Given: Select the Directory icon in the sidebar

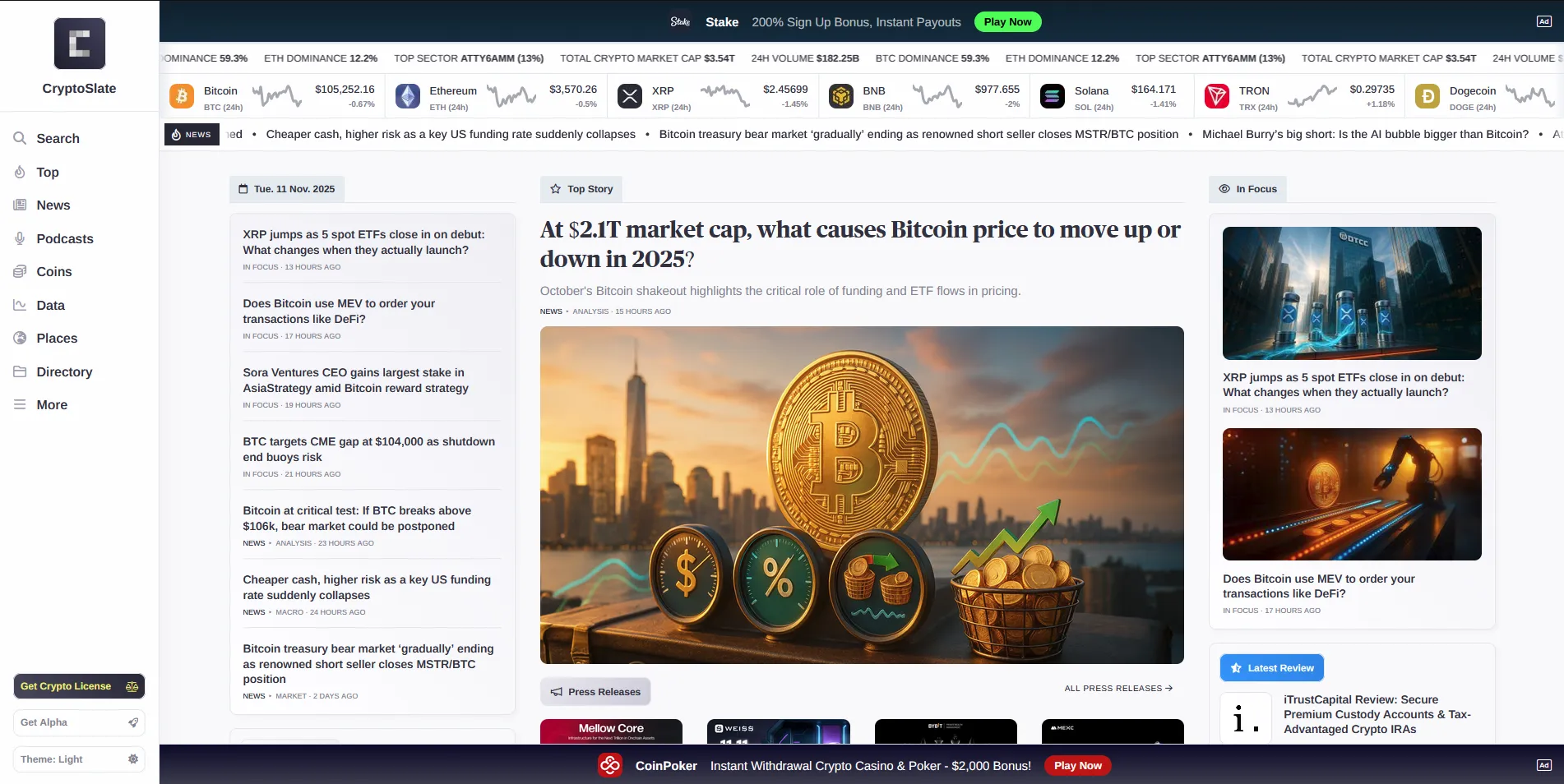Looking at the screenshot, I should (x=19, y=371).
